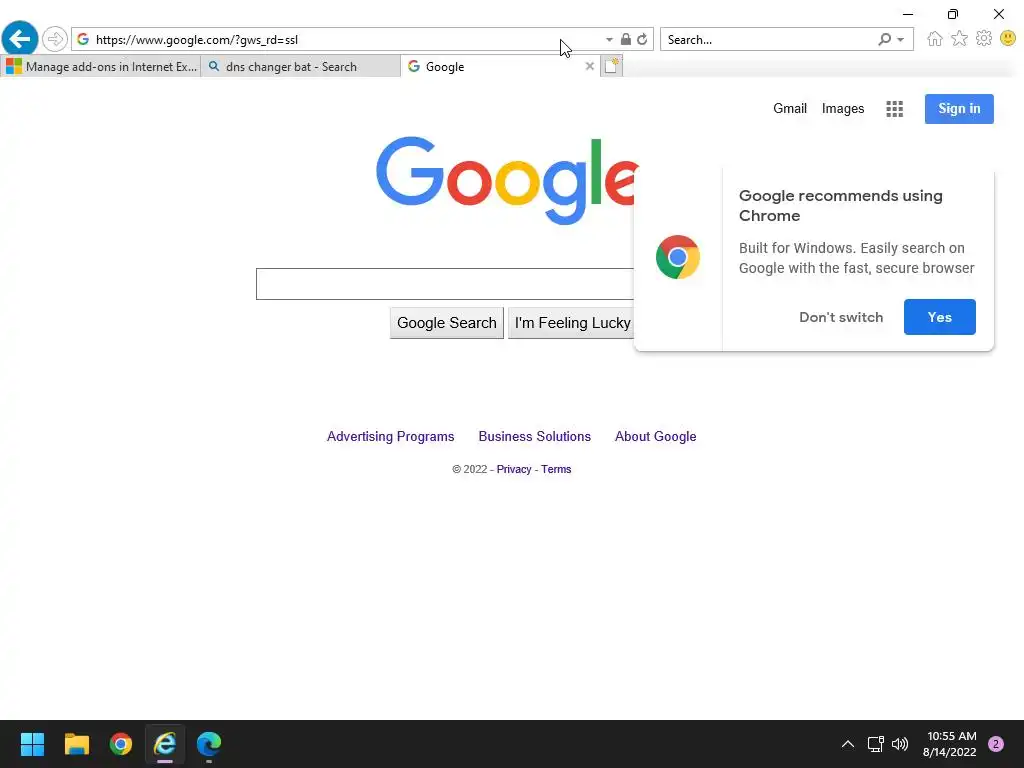The image size is (1024, 768).
Task: Click the Forward navigation arrow
Action: 55,39
